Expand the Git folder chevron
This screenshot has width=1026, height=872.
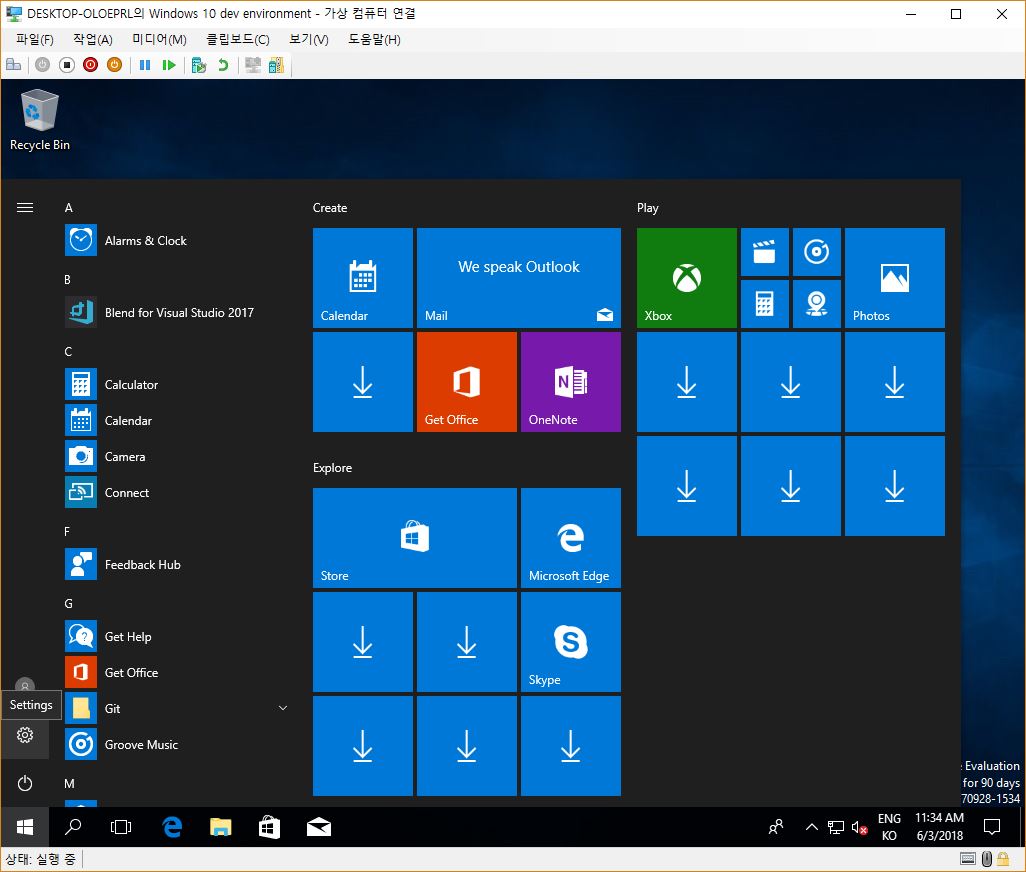pos(283,708)
